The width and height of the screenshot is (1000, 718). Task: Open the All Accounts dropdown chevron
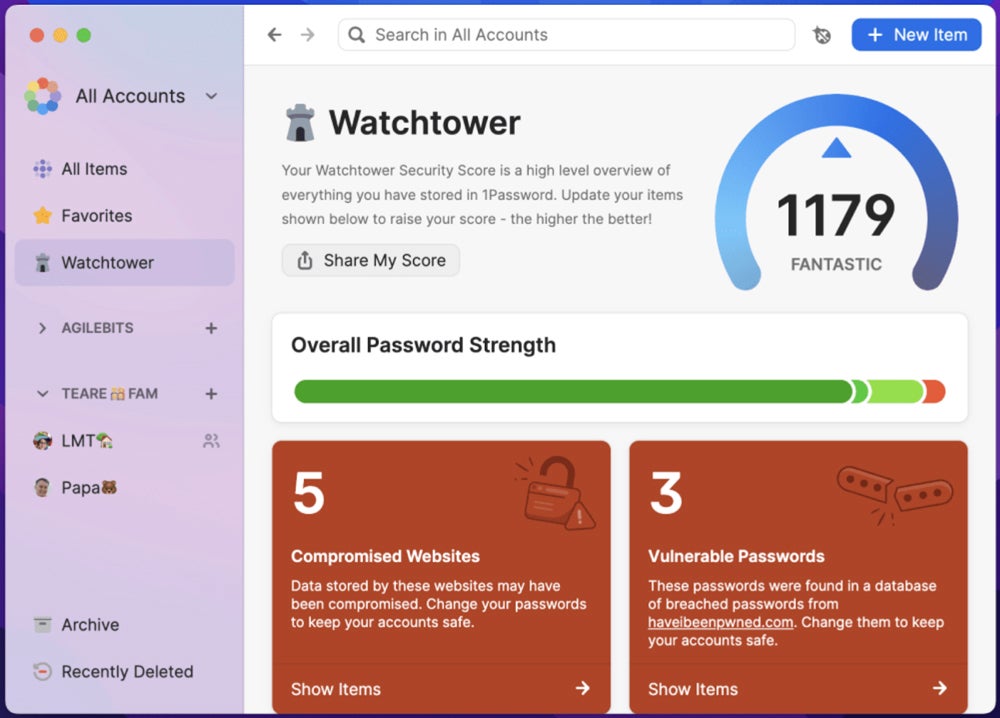point(211,96)
